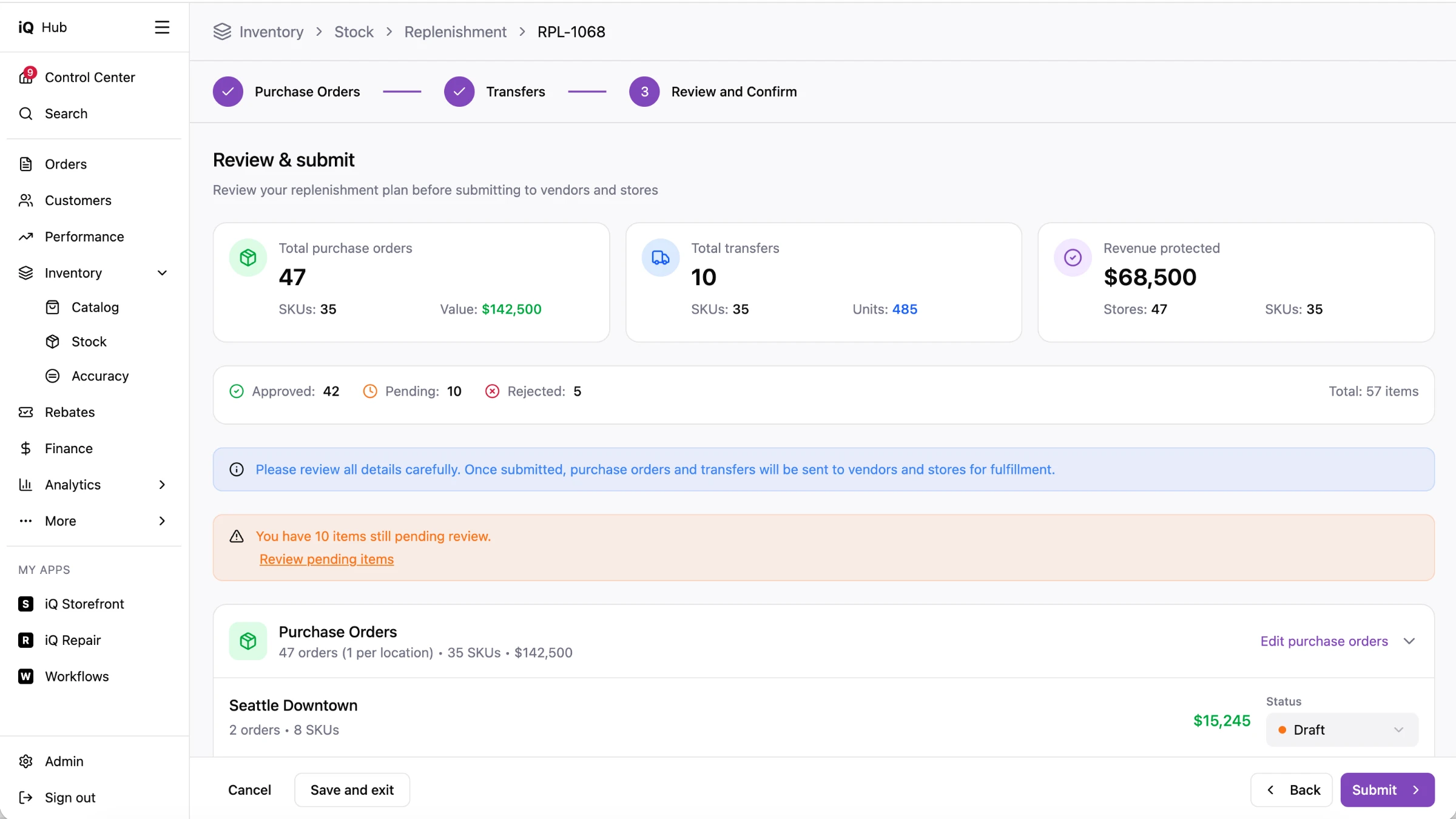Viewport: 1456px width, 819px height.
Task: Open the Admin gear icon
Action: click(25, 761)
